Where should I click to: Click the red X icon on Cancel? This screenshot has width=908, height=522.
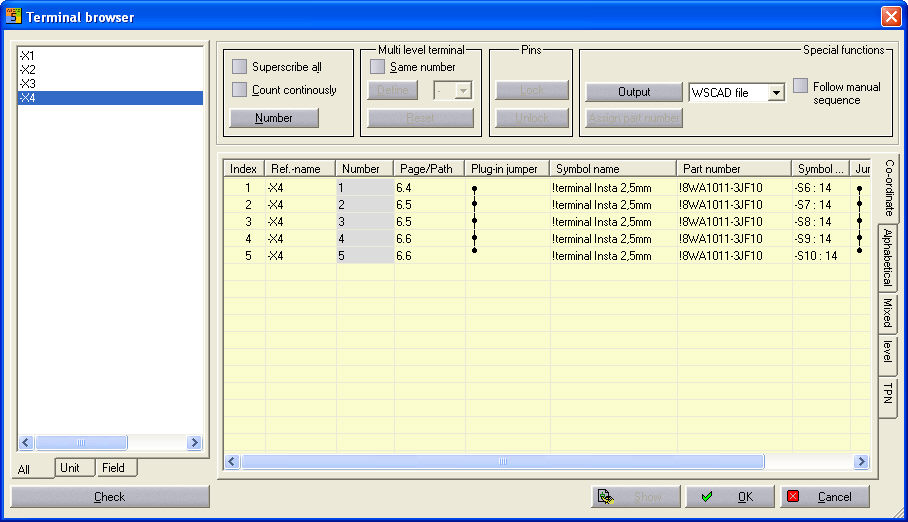pos(793,496)
